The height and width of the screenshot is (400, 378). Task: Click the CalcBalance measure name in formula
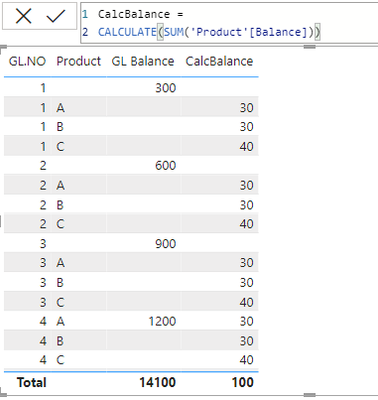pos(134,14)
